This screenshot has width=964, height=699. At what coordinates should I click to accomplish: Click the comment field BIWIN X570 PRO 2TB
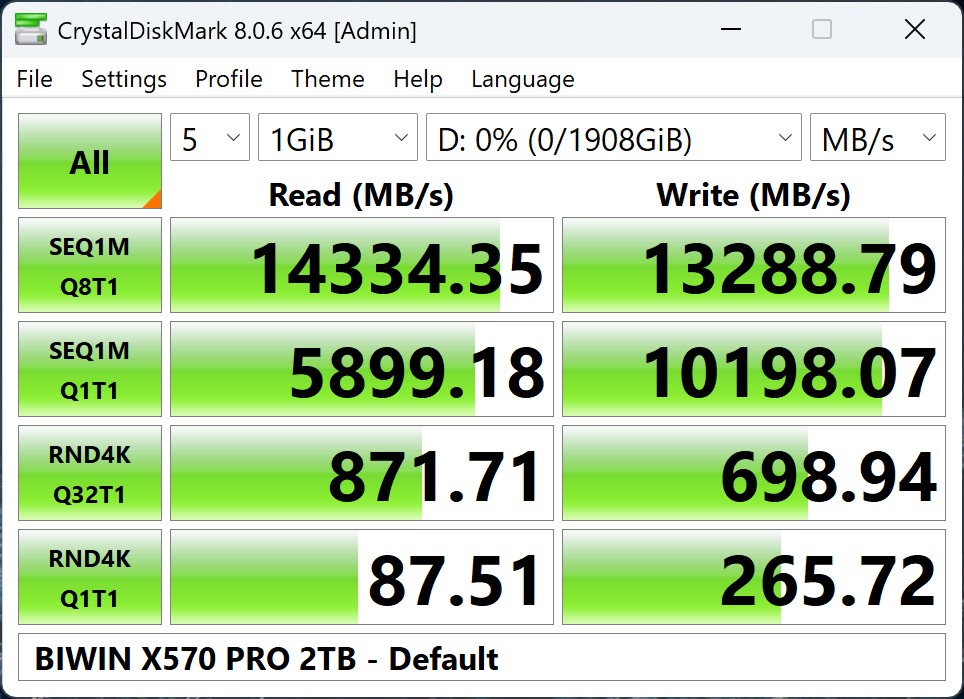482,657
